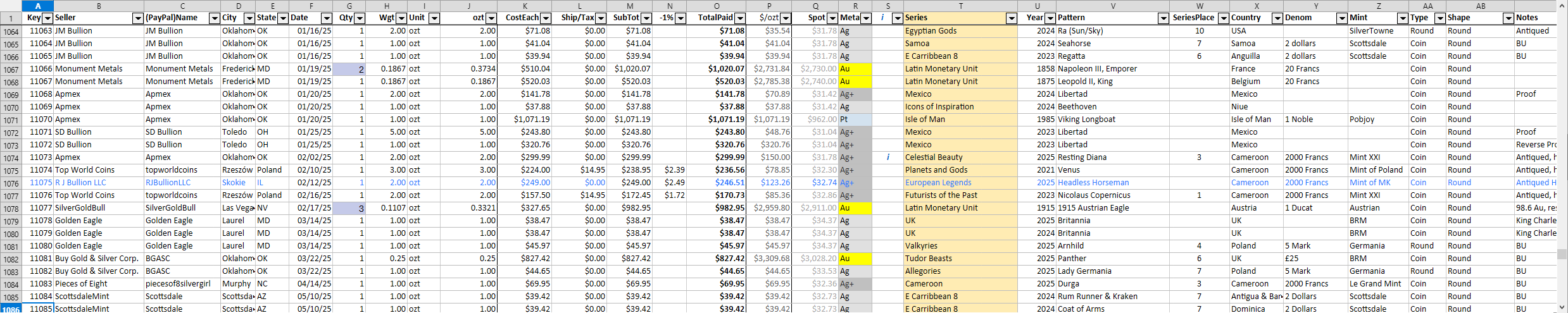This screenshot has height=313, width=1568.
Task: Select the 'Le Grand Mint' cell
Action: pos(1378,284)
